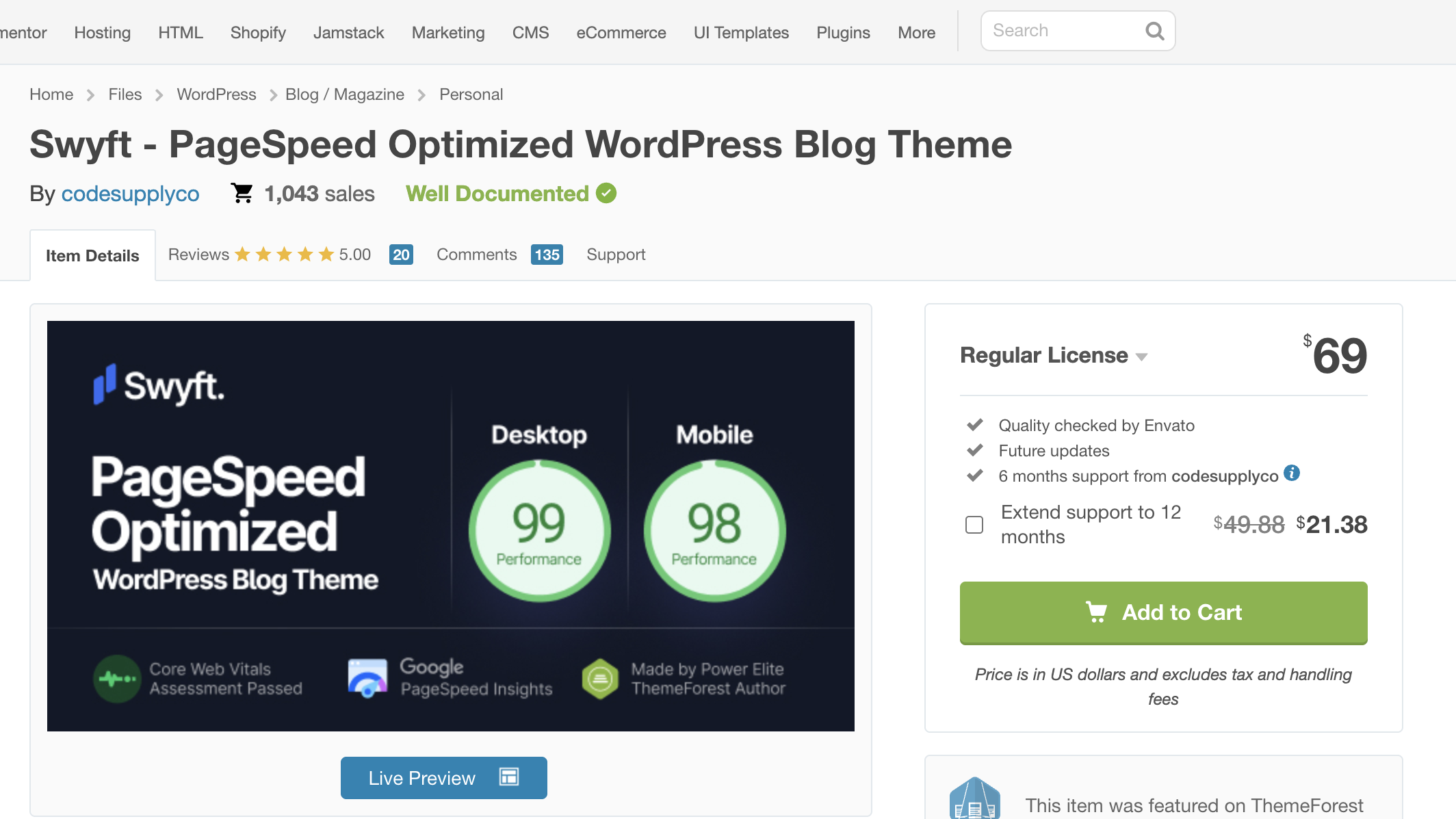The width and height of the screenshot is (1456, 819).
Task: Go to WordPress breadcrumb link
Action: (216, 94)
